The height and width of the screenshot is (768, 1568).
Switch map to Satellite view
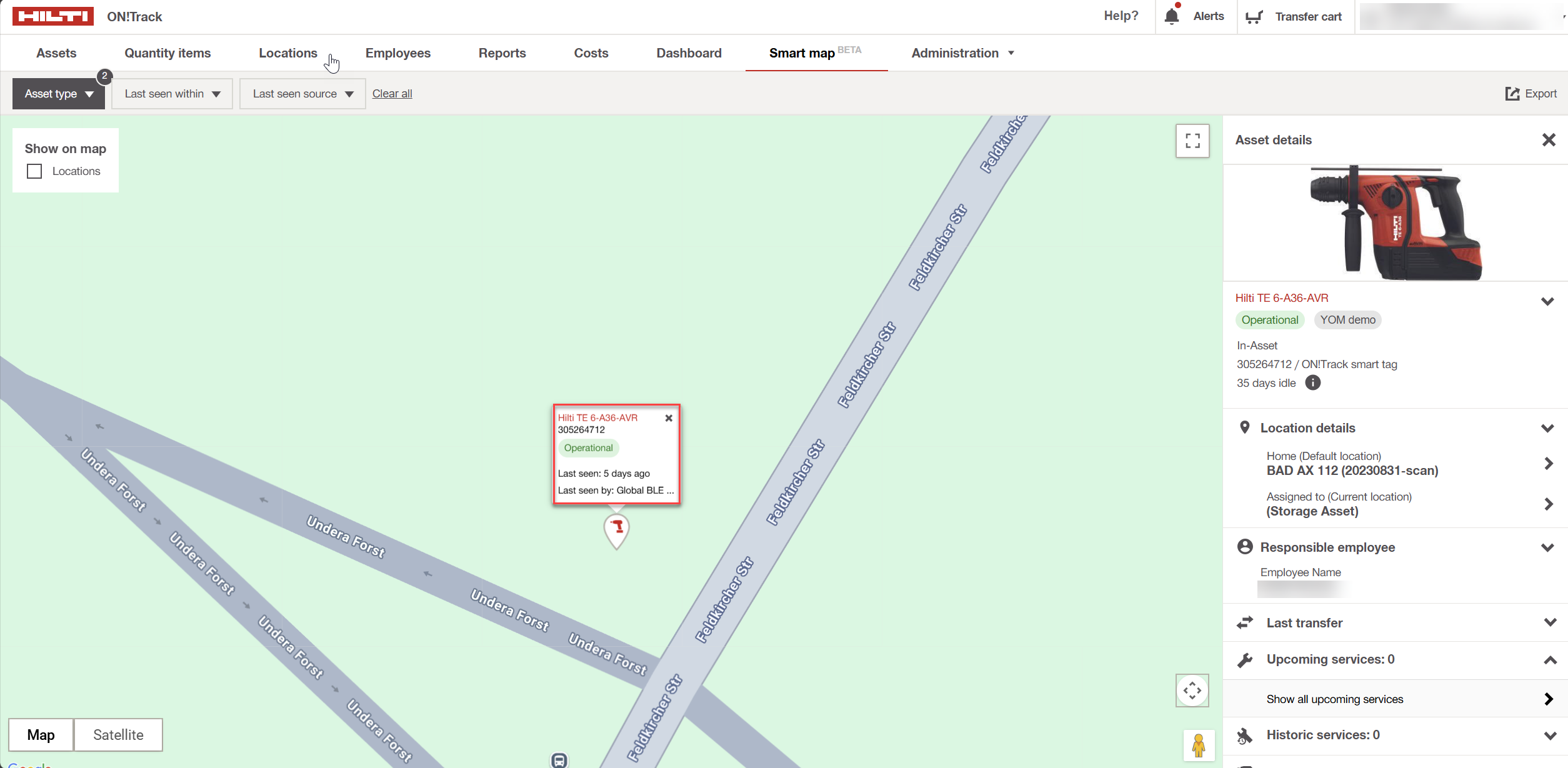click(x=118, y=735)
